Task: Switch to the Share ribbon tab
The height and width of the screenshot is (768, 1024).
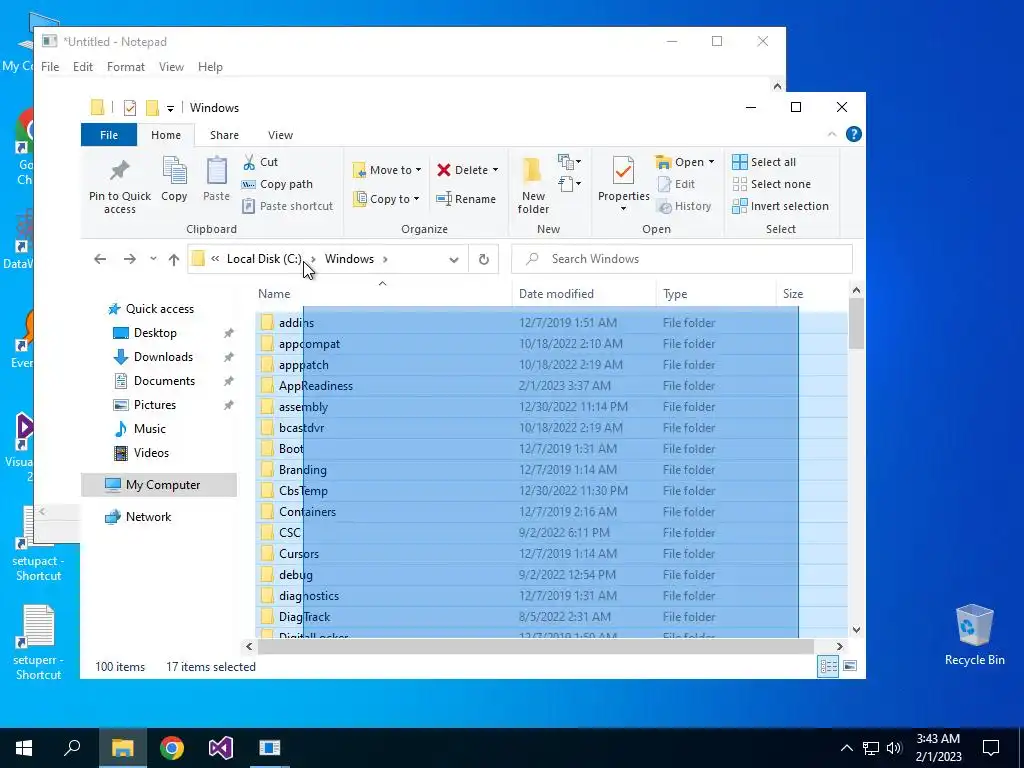Action: (224, 135)
